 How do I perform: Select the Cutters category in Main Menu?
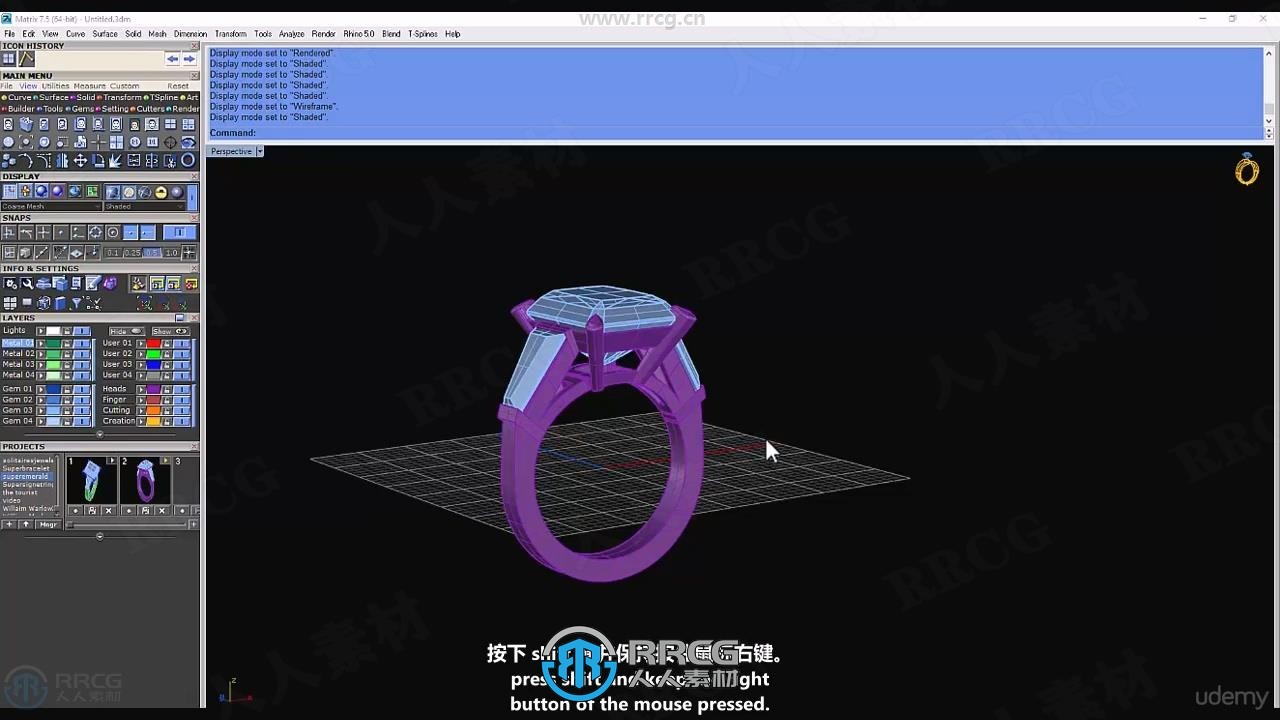(x=148, y=109)
